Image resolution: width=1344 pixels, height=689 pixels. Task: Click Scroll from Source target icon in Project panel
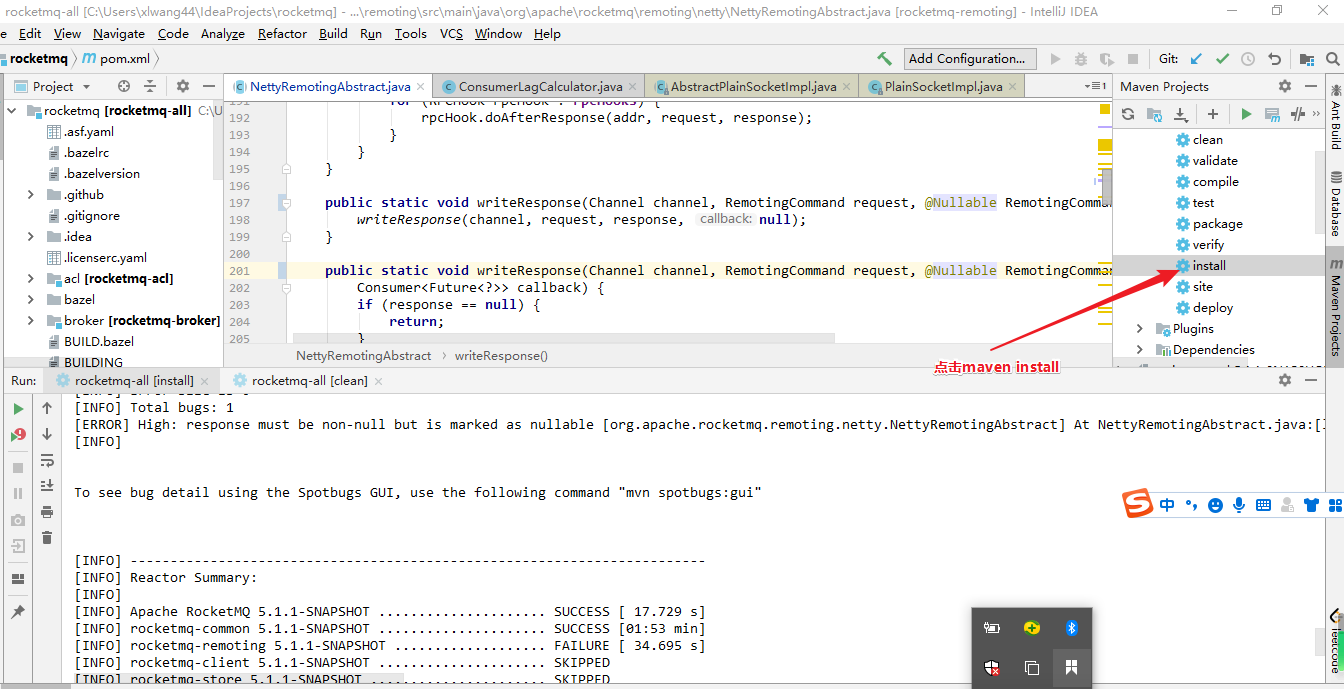click(124, 86)
